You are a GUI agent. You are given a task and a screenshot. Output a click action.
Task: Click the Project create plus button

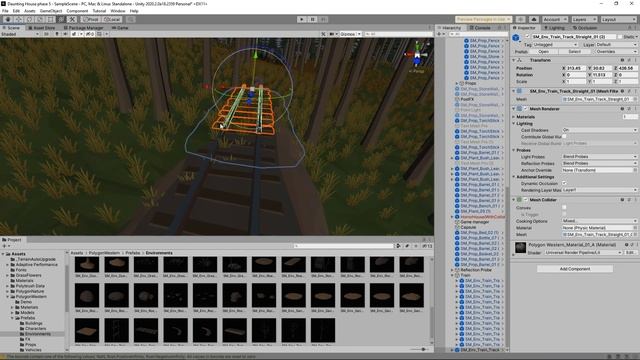[5, 246]
